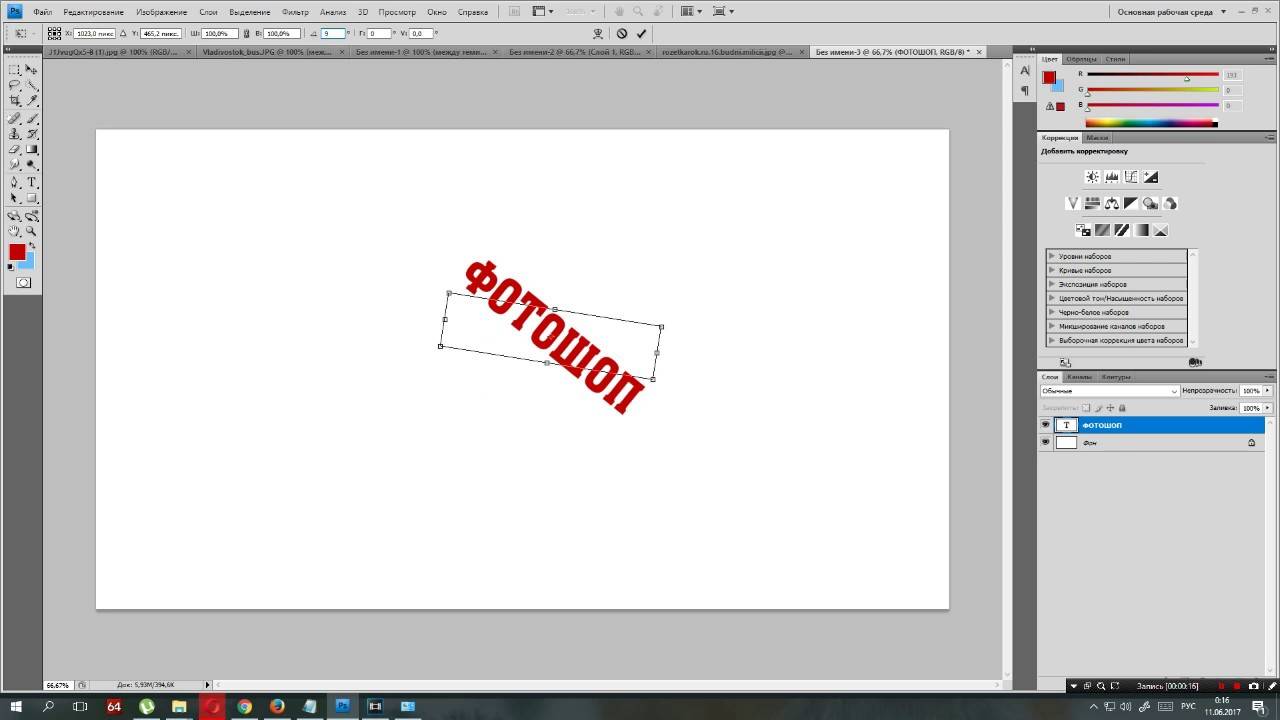Add a Brightness/Contrast adjustment
Screen dimensions: 1280x720
[1092, 177]
